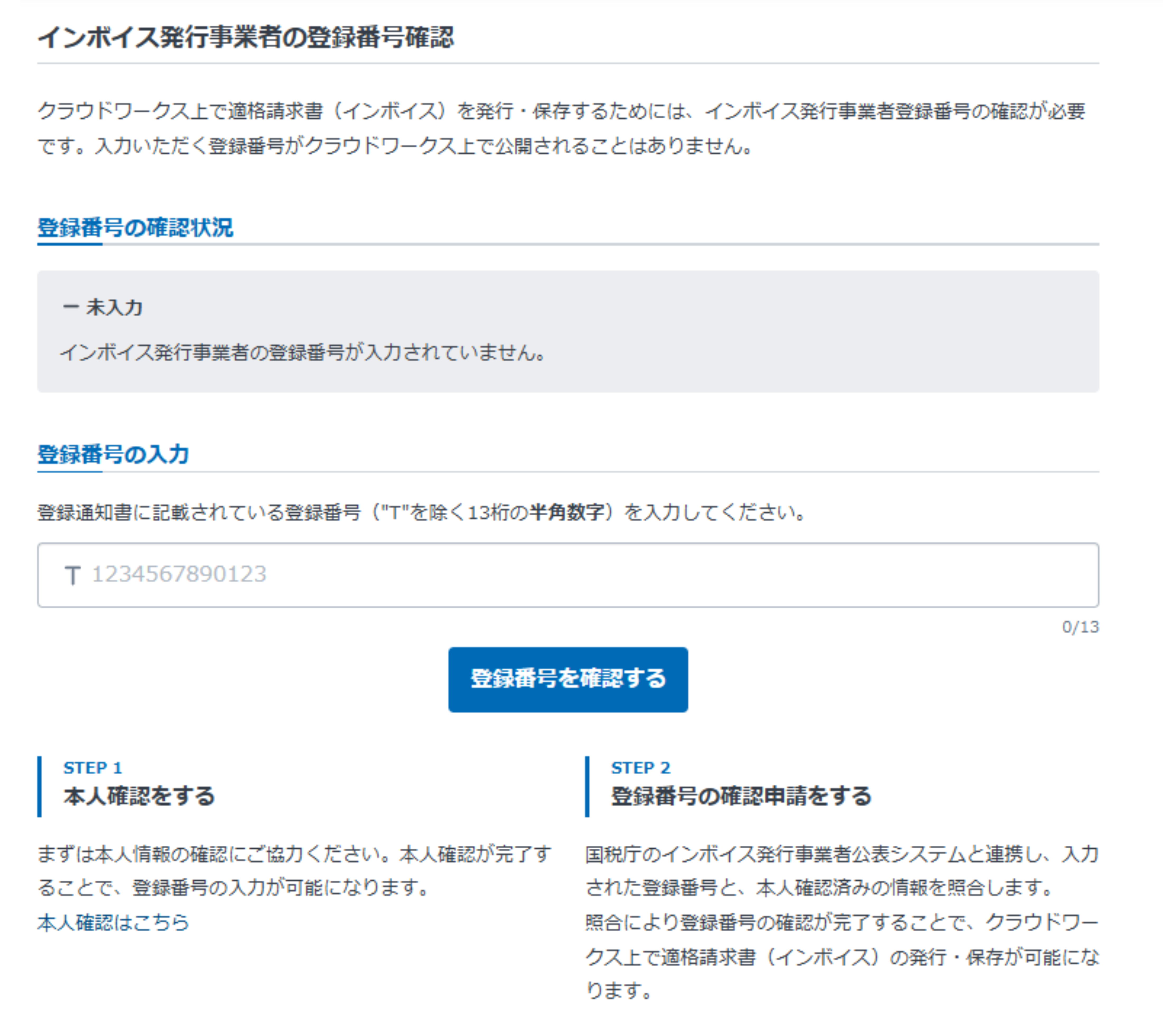The image size is (1163, 1036).
Task: Click the 本人確認をする heading
Action: [139, 795]
